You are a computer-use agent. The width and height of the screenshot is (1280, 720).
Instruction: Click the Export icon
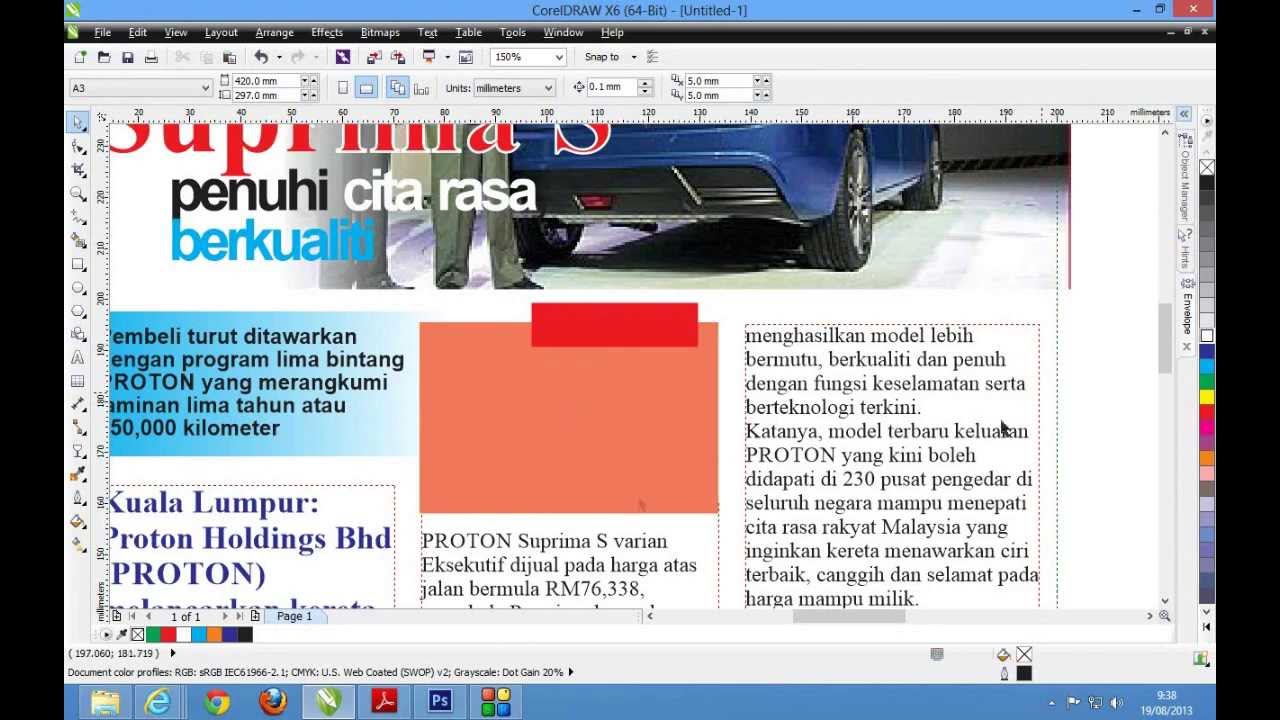tap(398, 57)
